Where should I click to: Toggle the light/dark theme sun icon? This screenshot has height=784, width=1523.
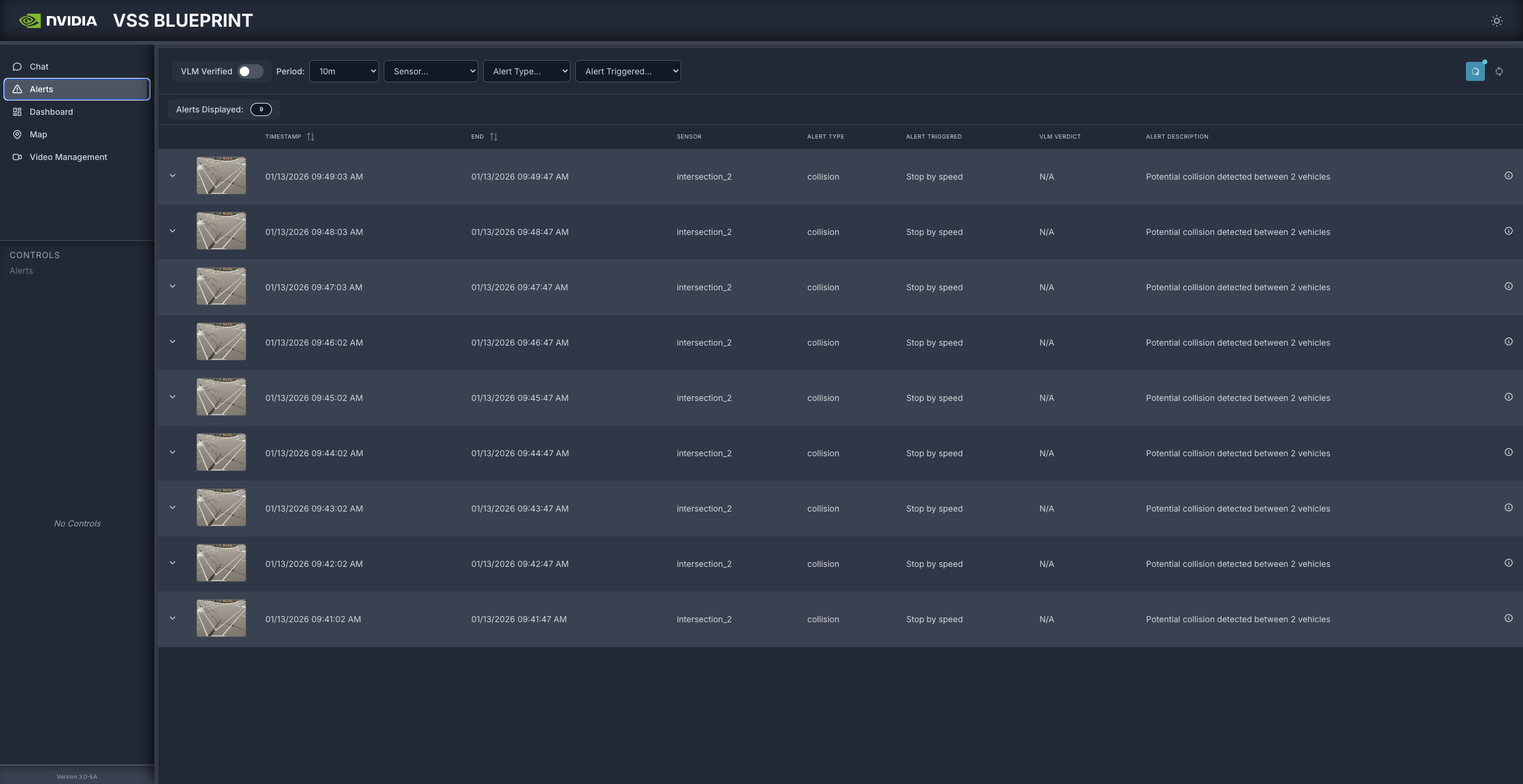point(1496,21)
